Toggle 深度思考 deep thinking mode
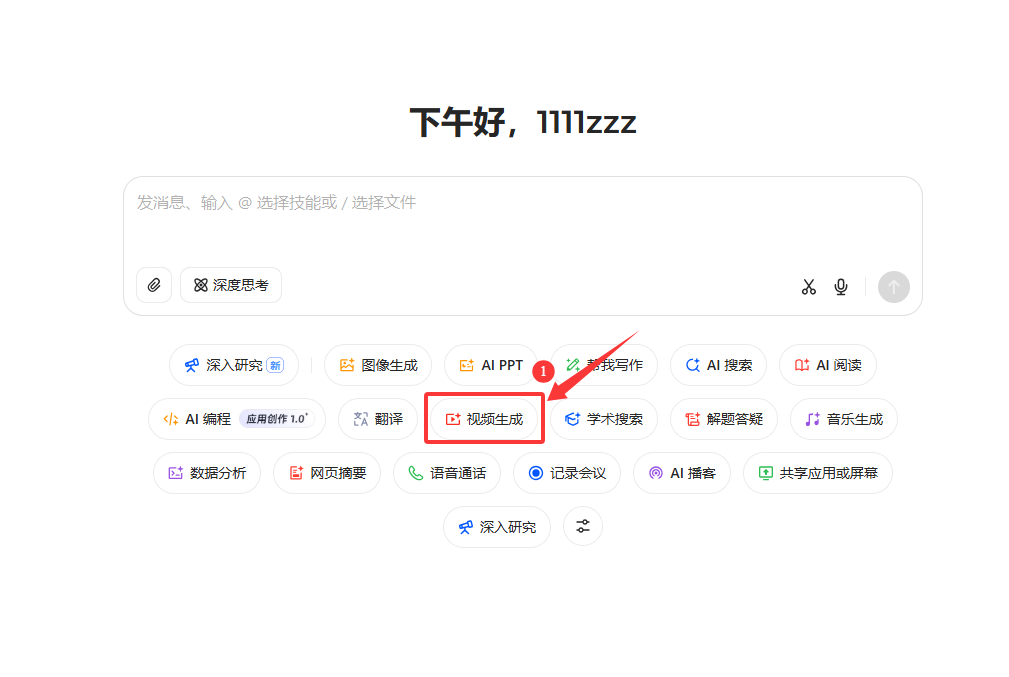Viewport: 1009px width, 677px height. (231, 285)
